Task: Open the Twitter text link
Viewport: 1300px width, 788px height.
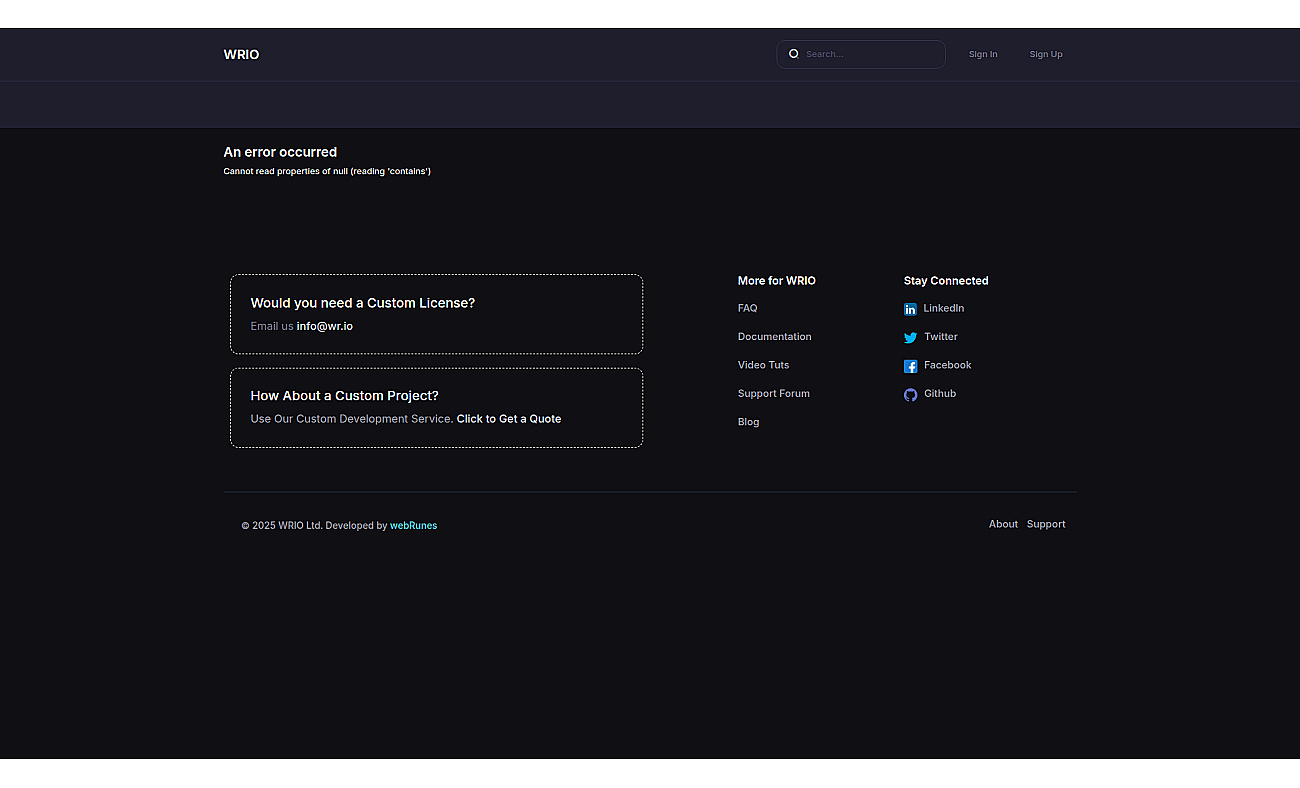Action: 941,337
